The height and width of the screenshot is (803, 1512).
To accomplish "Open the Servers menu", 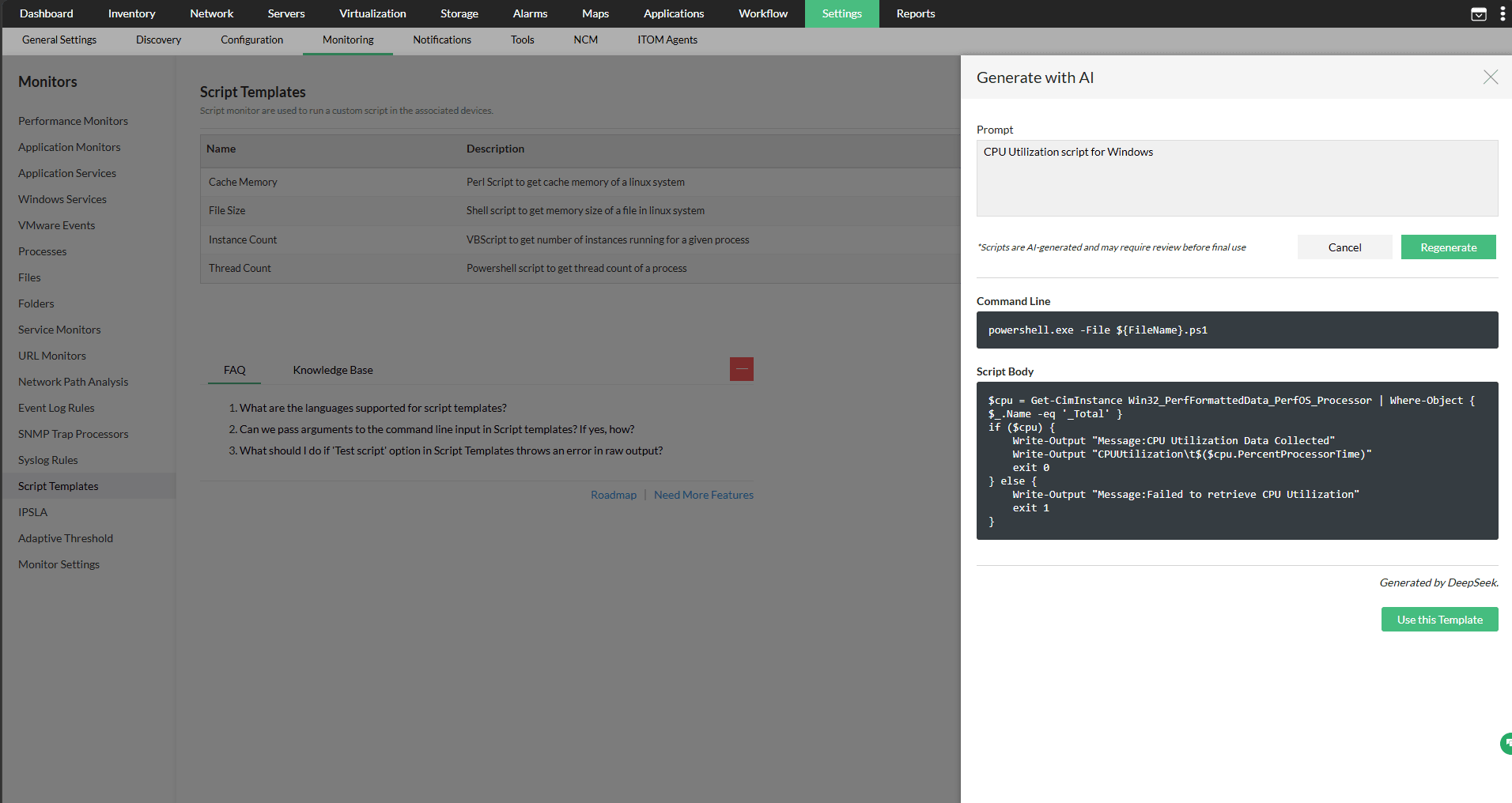I will [x=286, y=13].
